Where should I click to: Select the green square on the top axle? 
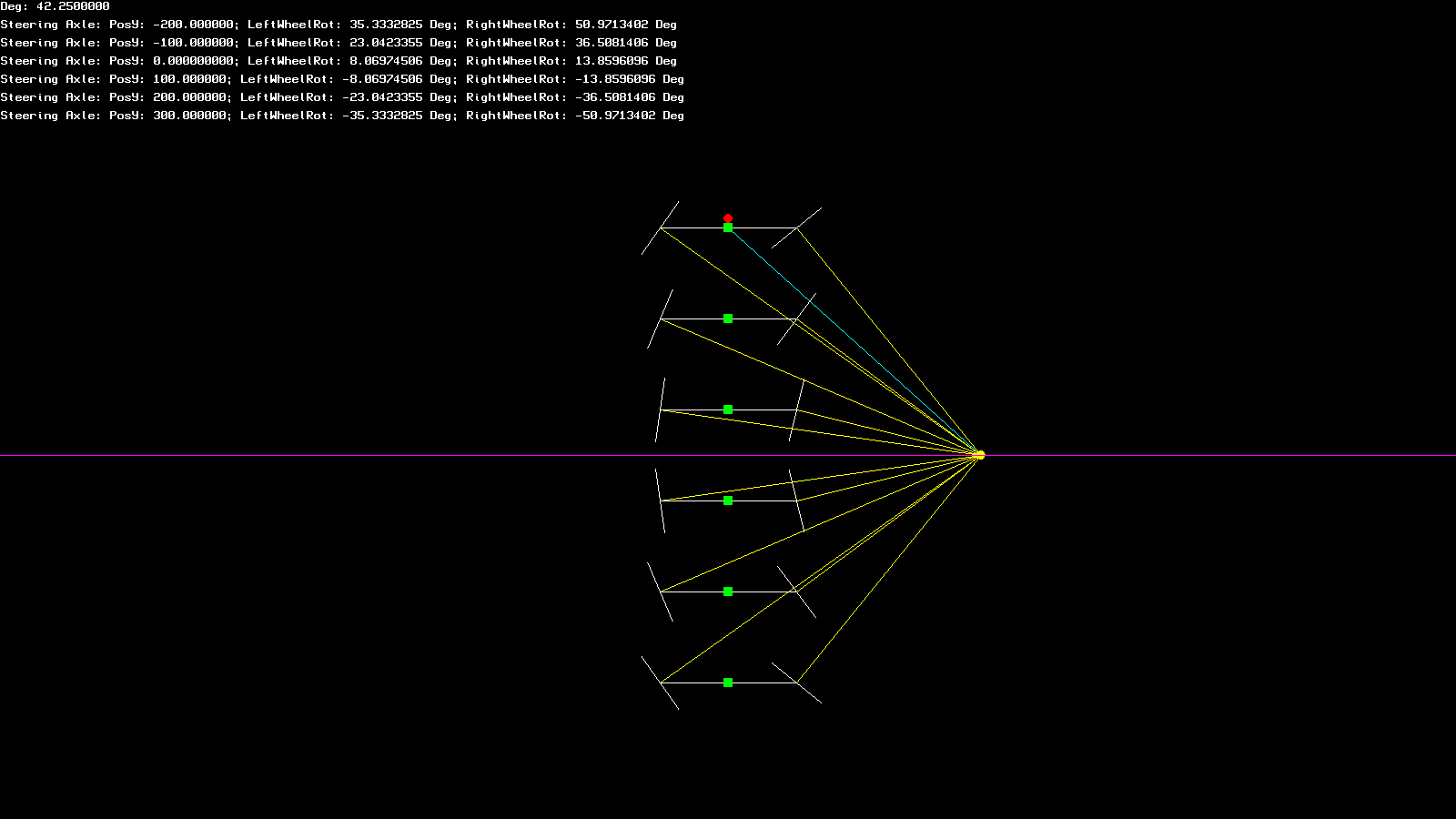[728, 227]
